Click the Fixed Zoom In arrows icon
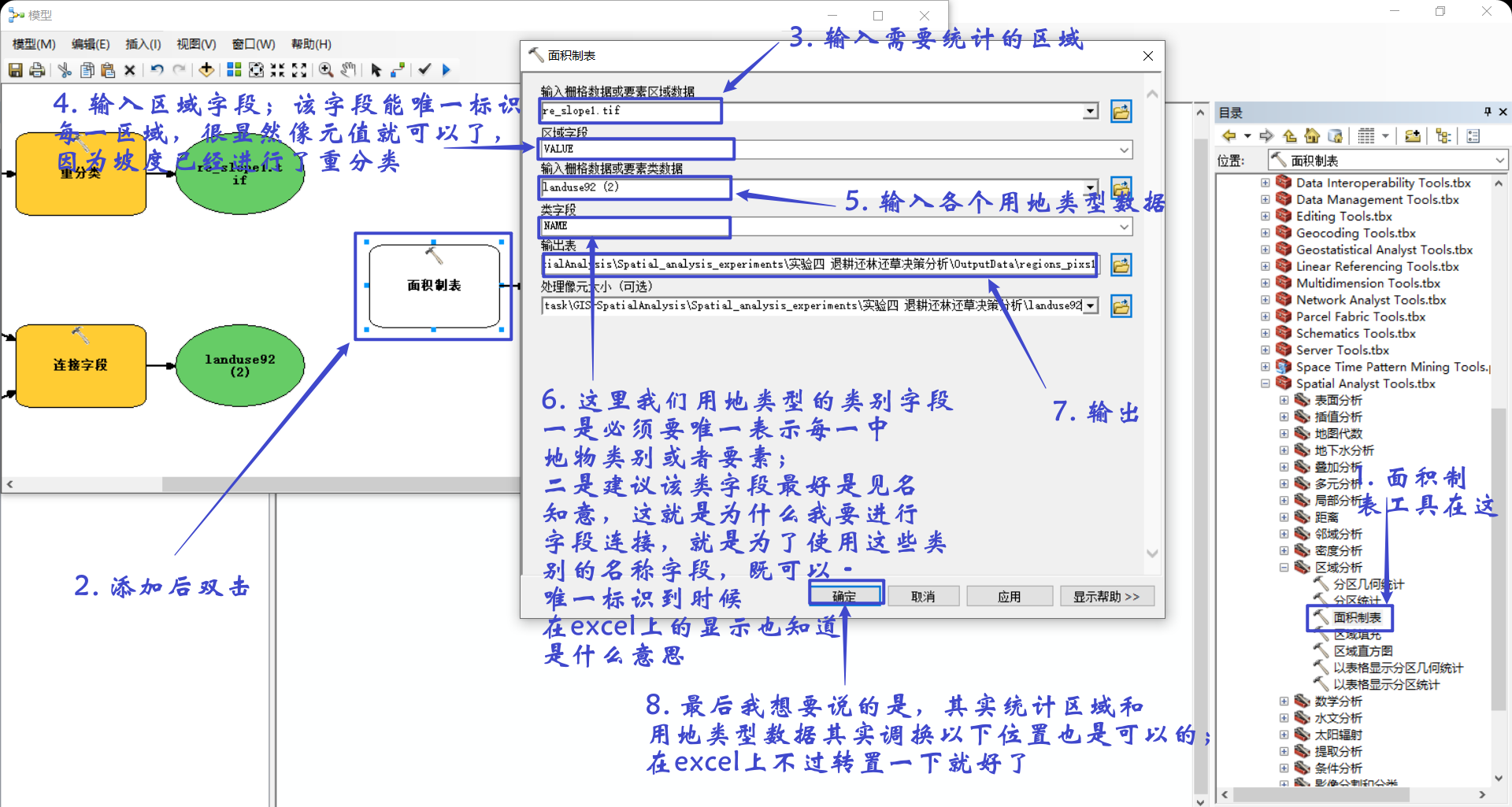This screenshot has width=1512, height=807. tap(277, 70)
